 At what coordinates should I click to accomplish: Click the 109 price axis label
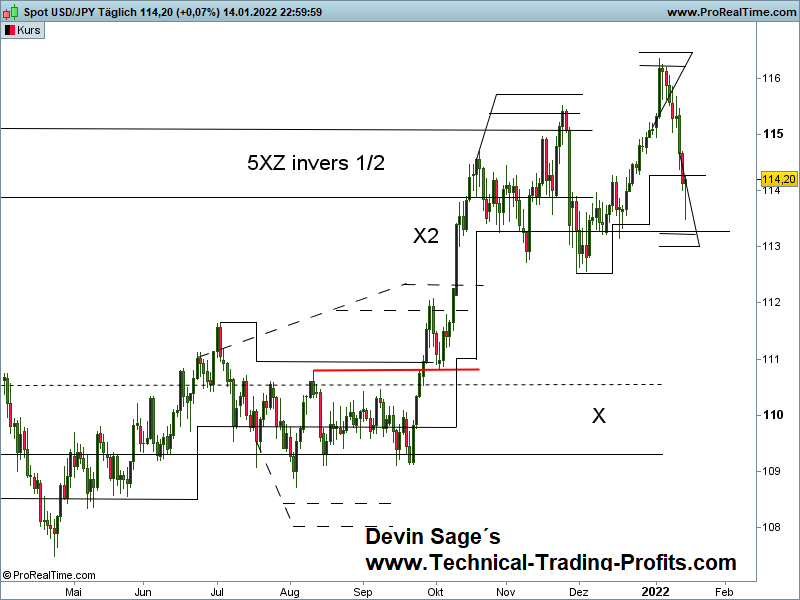click(x=771, y=471)
